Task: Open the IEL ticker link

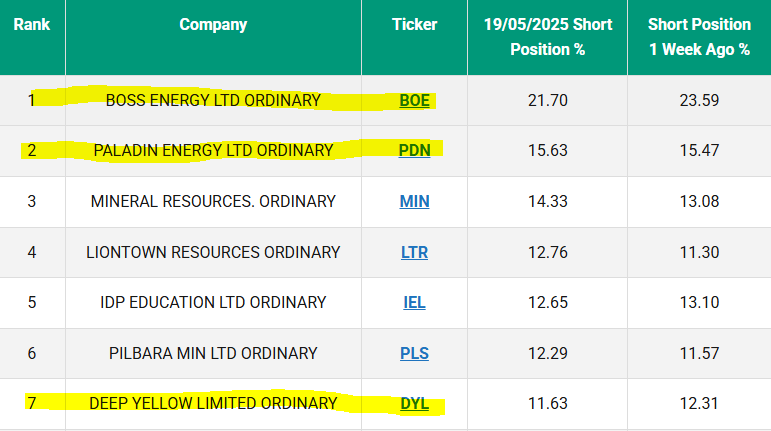Action: pyautogui.click(x=414, y=302)
